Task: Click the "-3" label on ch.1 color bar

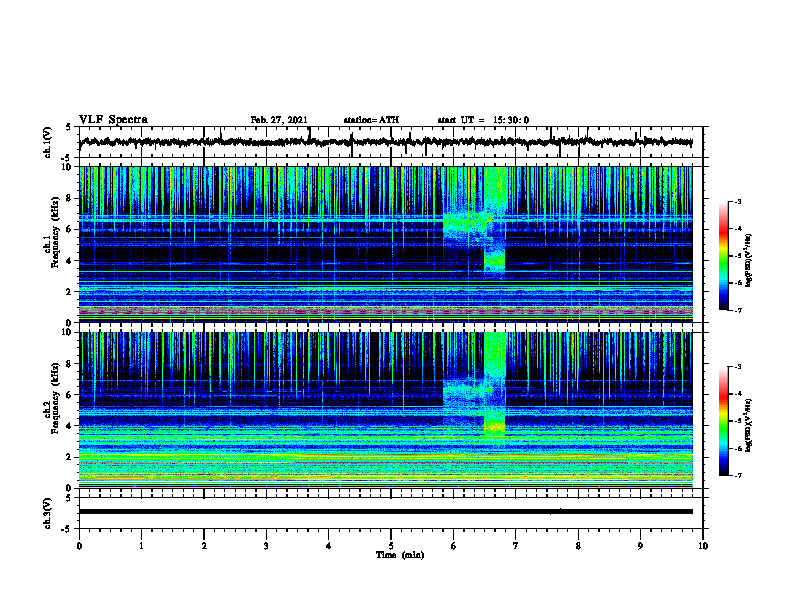Action: pyautogui.click(x=737, y=201)
